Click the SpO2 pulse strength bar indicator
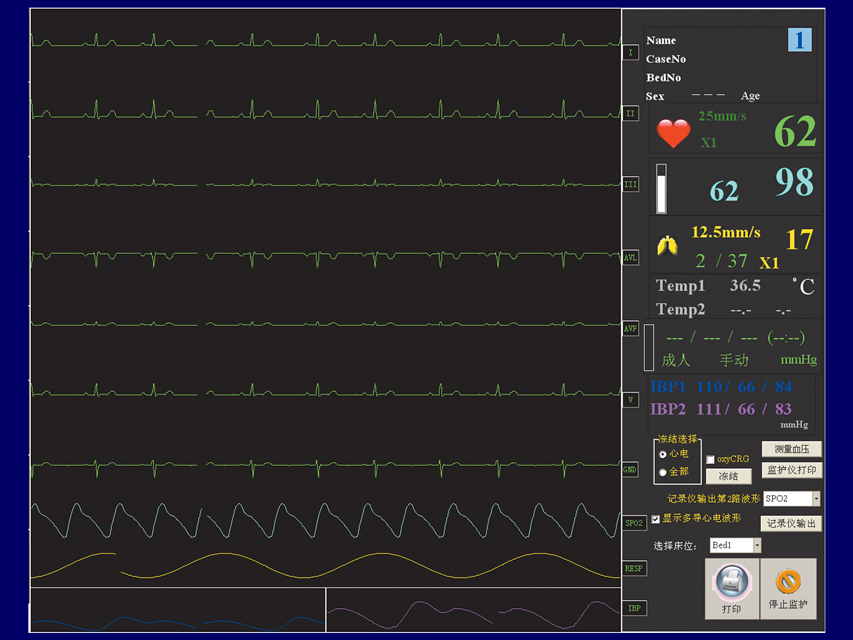Image resolution: width=853 pixels, height=640 pixels. (x=661, y=189)
